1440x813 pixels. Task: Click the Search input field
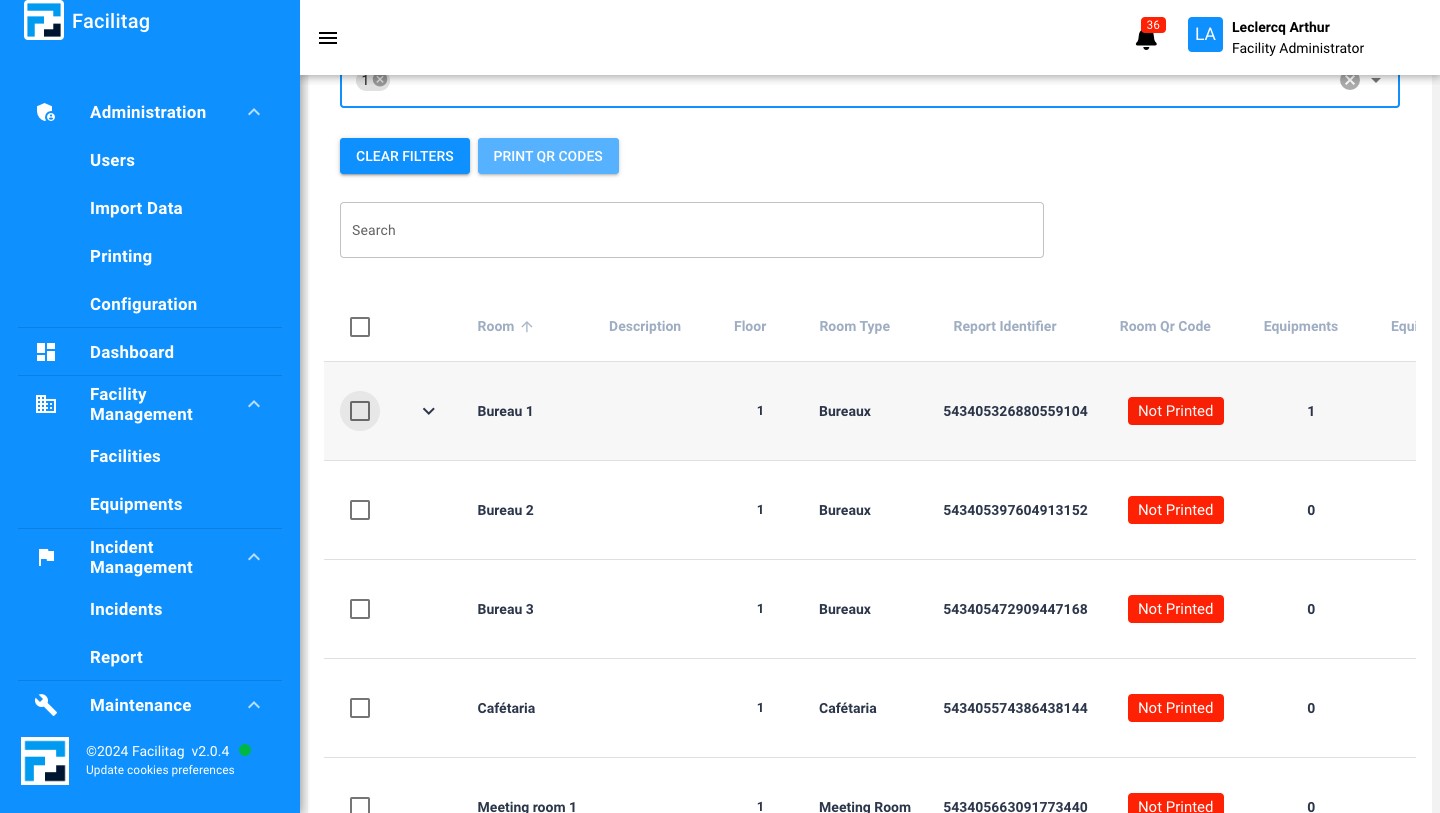tap(691, 230)
